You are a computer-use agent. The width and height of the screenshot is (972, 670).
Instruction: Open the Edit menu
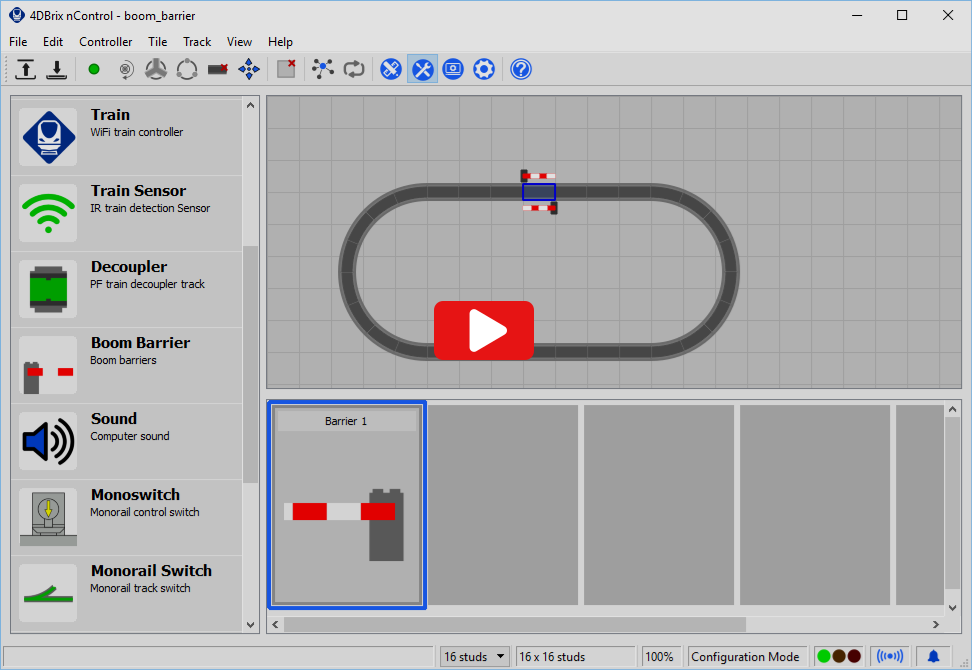[x=53, y=42]
